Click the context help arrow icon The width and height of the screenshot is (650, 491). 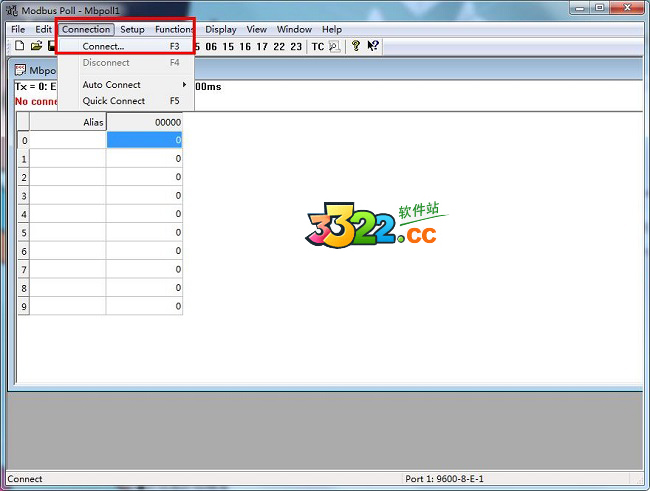click(x=373, y=46)
